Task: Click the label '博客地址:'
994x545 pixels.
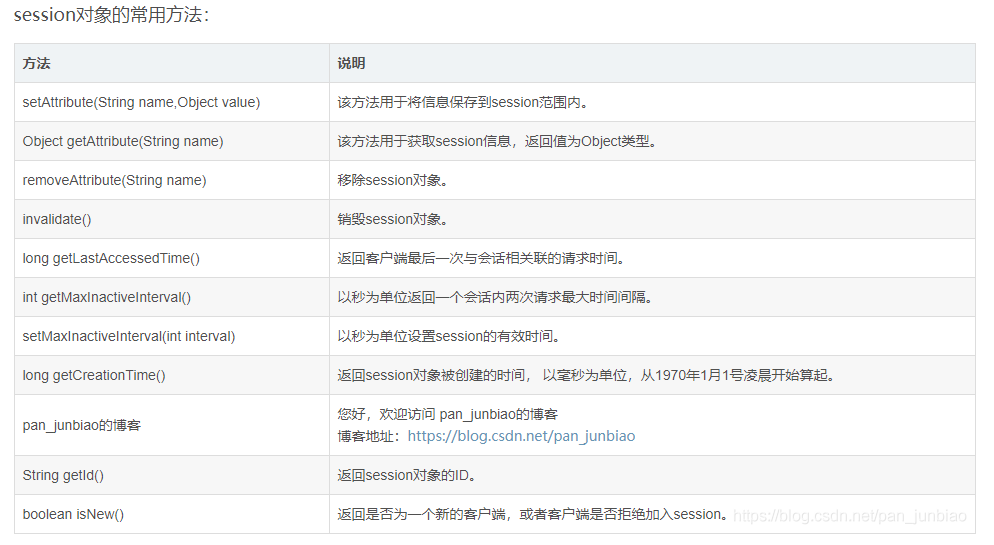Action: [x=370, y=436]
